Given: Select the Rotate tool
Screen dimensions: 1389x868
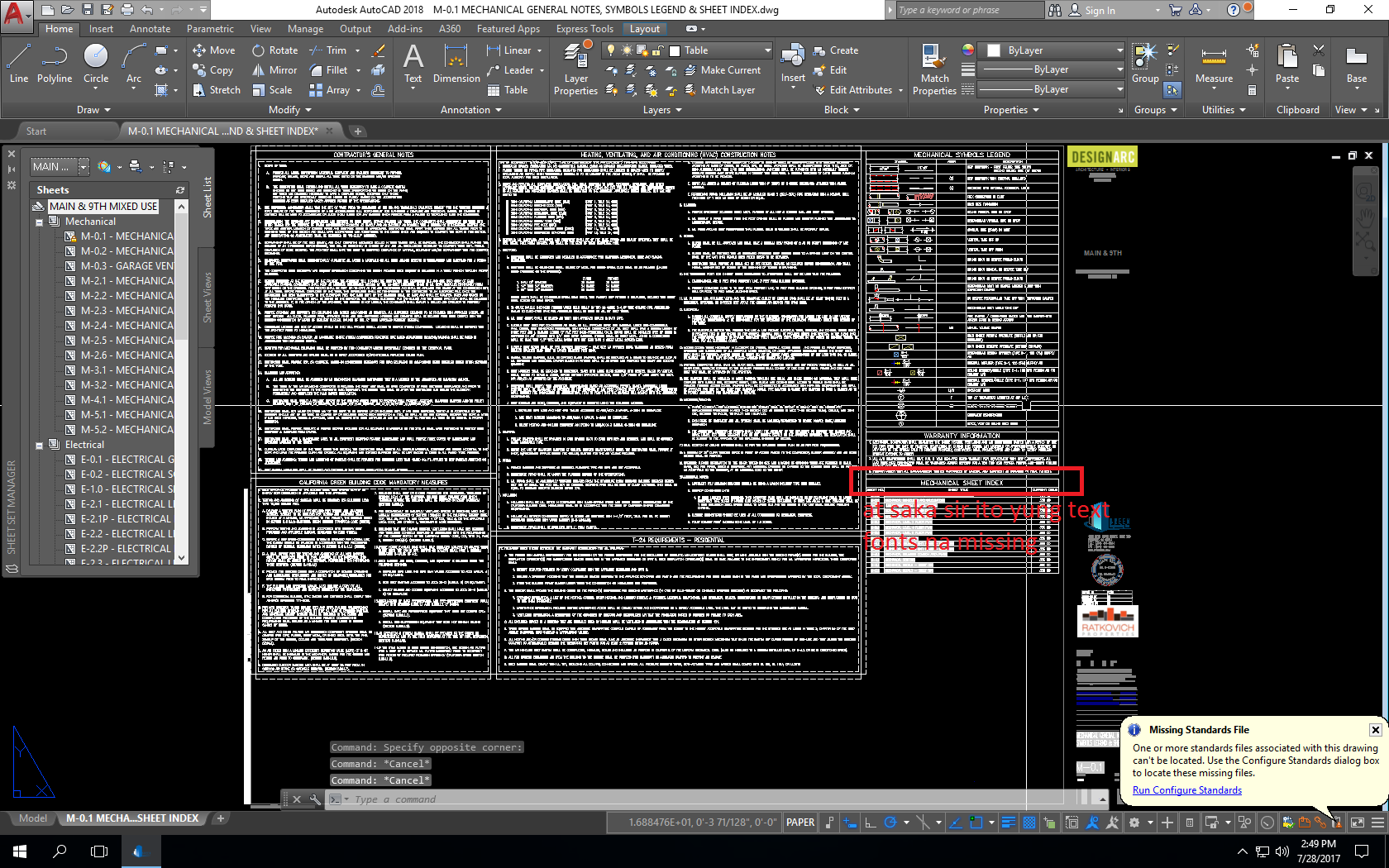Looking at the screenshot, I should 275,50.
